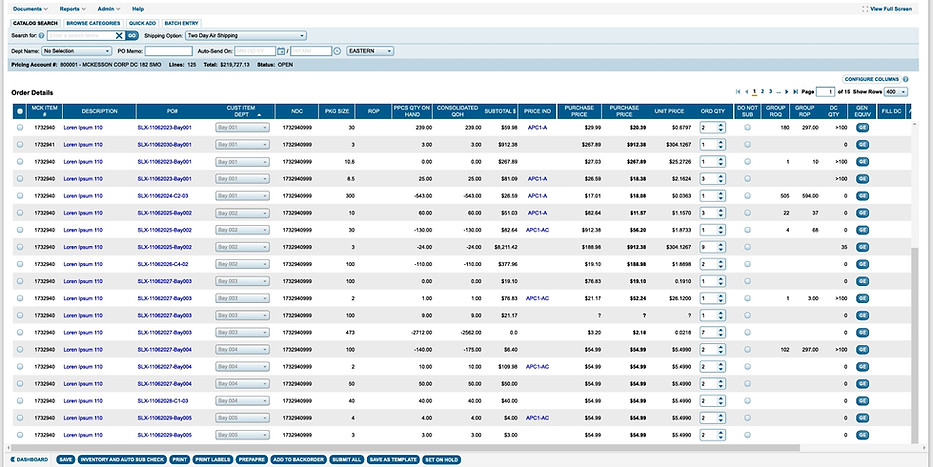Open the Shipping Option dropdown
Image resolution: width=933 pixels, height=467 pixels.
[x=246, y=36]
